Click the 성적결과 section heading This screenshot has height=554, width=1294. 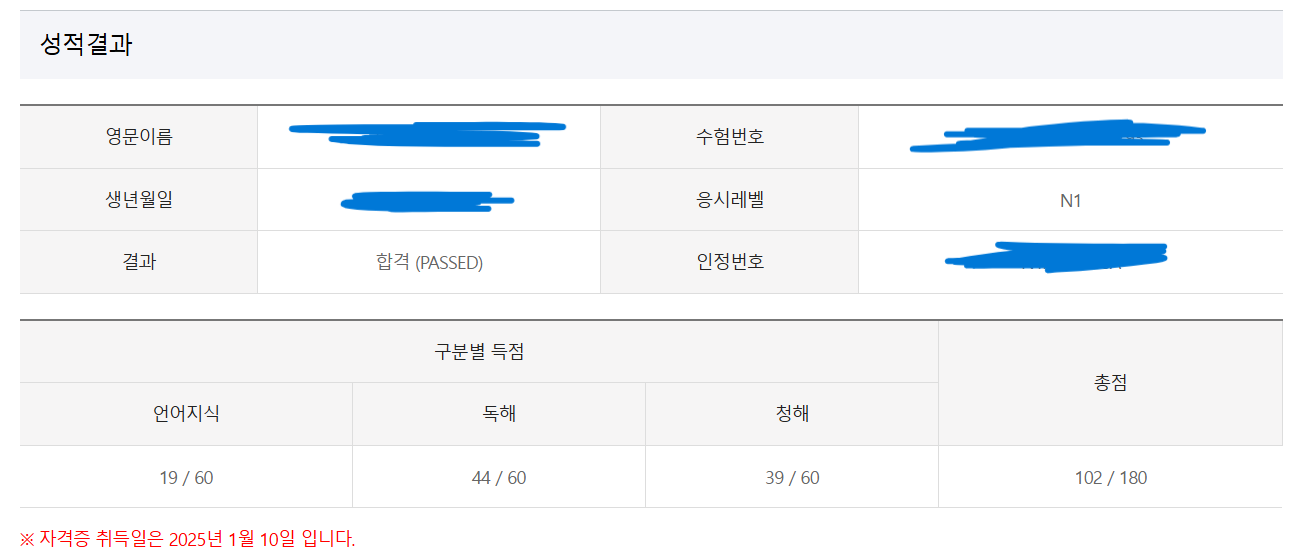(86, 45)
